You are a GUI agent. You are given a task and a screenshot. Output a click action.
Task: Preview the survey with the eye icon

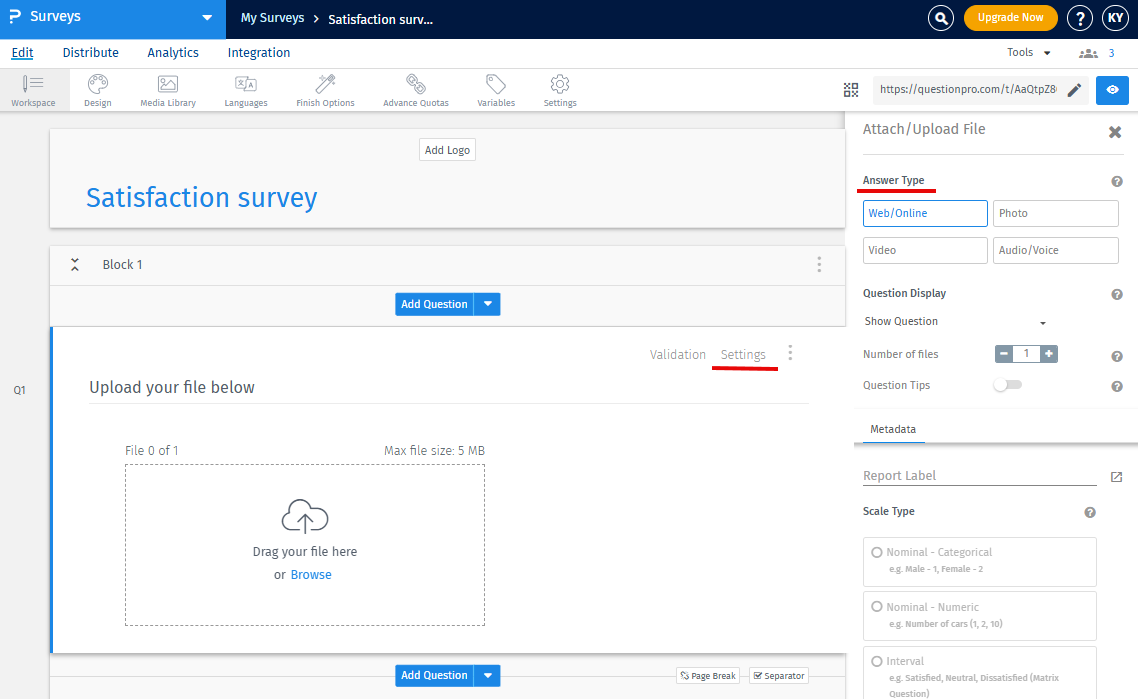coord(1112,89)
